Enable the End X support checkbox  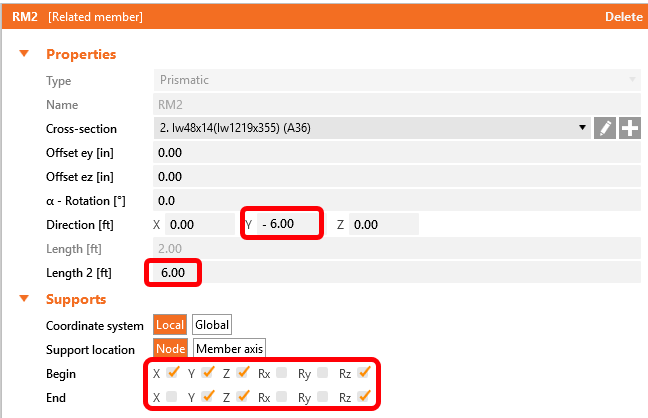[x=174, y=397]
